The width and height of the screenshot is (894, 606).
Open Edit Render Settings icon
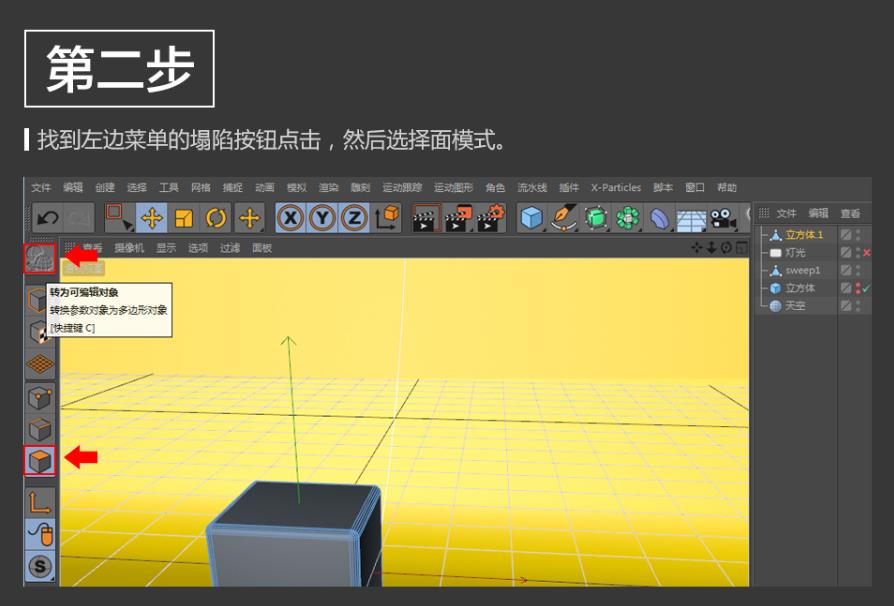click(490, 217)
